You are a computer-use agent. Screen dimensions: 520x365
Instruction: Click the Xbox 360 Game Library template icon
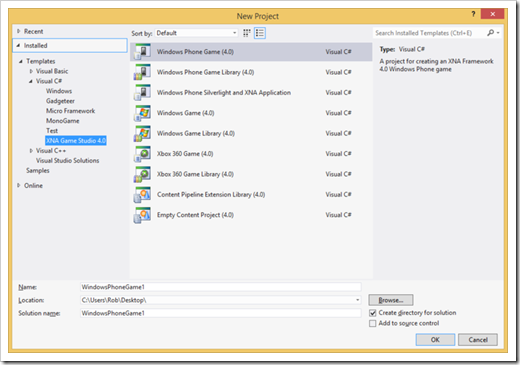[x=142, y=174]
